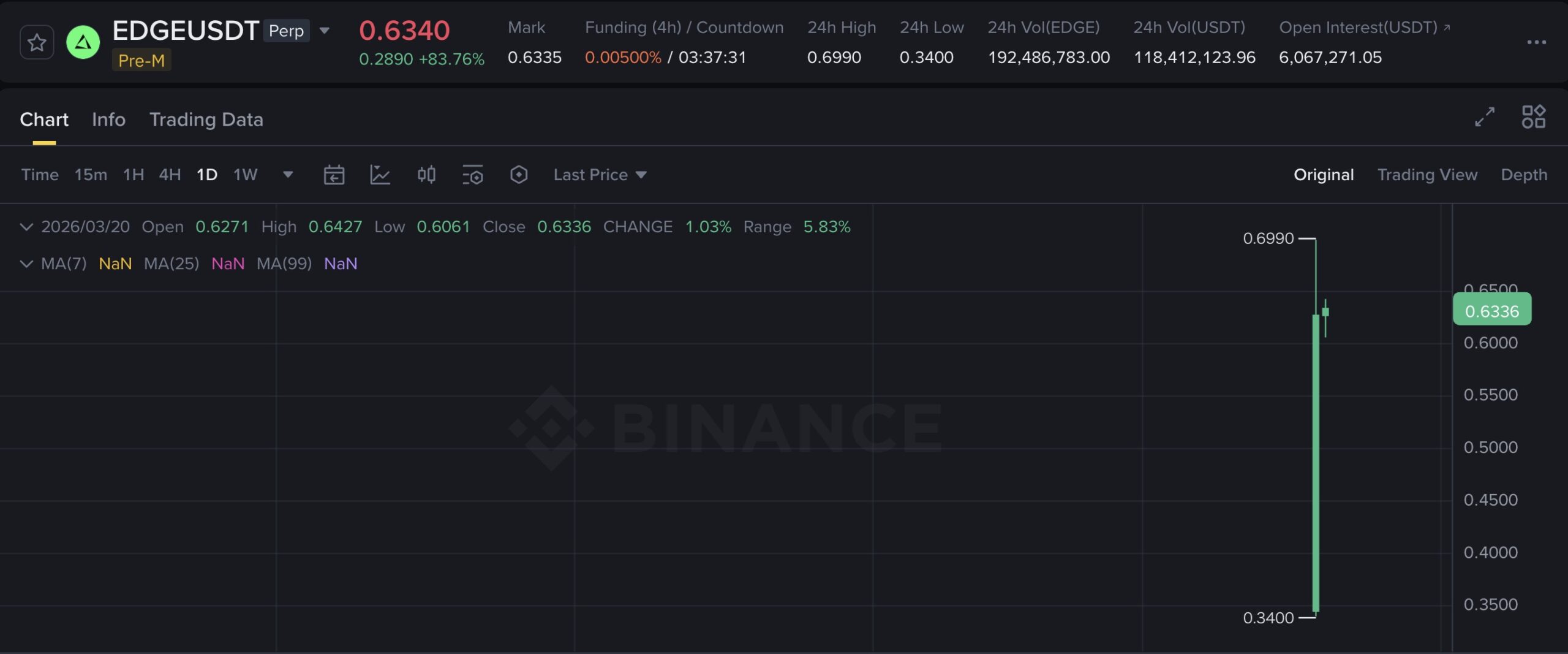Switch to the Trading Data tab
1568x654 pixels.
click(206, 120)
